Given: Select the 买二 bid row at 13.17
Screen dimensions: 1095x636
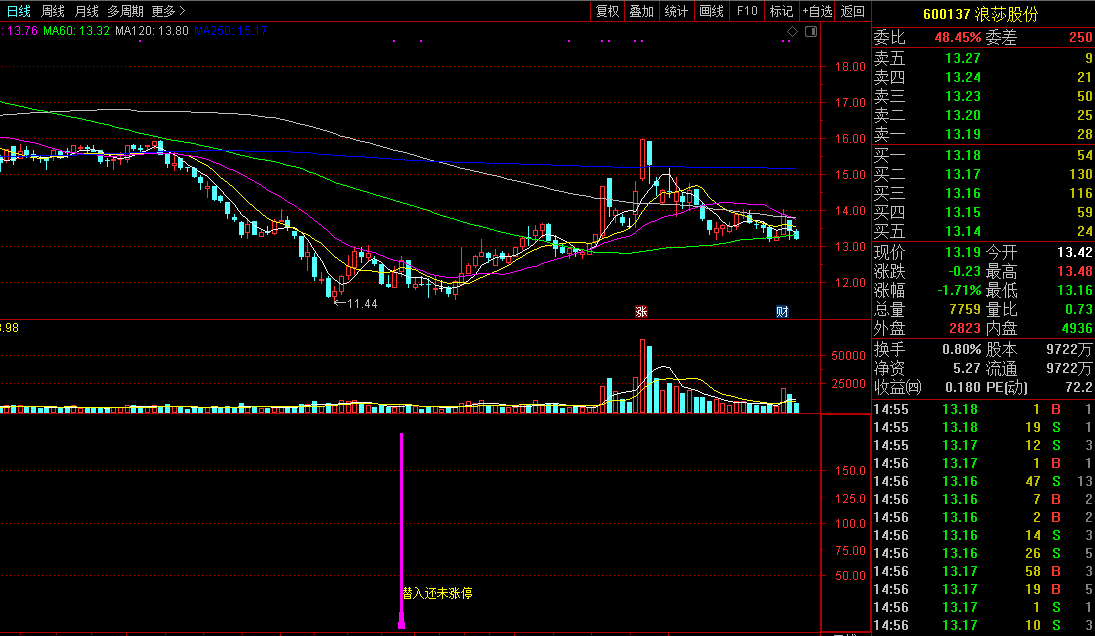Looking at the screenshot, I should point(983,174).
